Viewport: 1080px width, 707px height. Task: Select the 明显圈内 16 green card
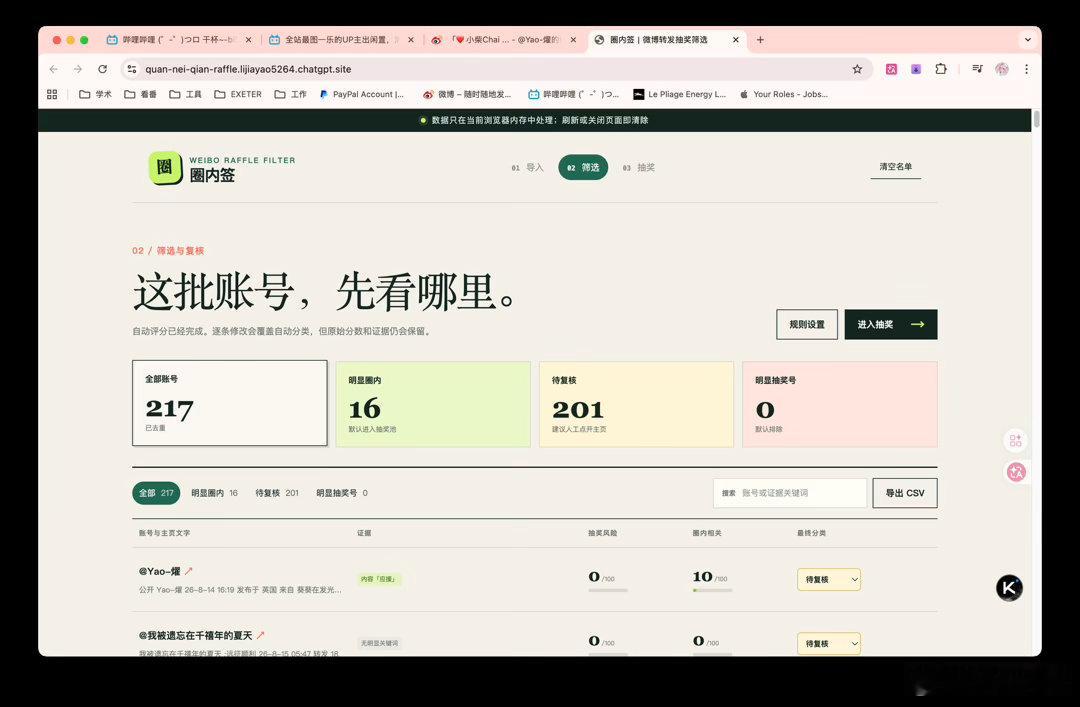[433, 404]
